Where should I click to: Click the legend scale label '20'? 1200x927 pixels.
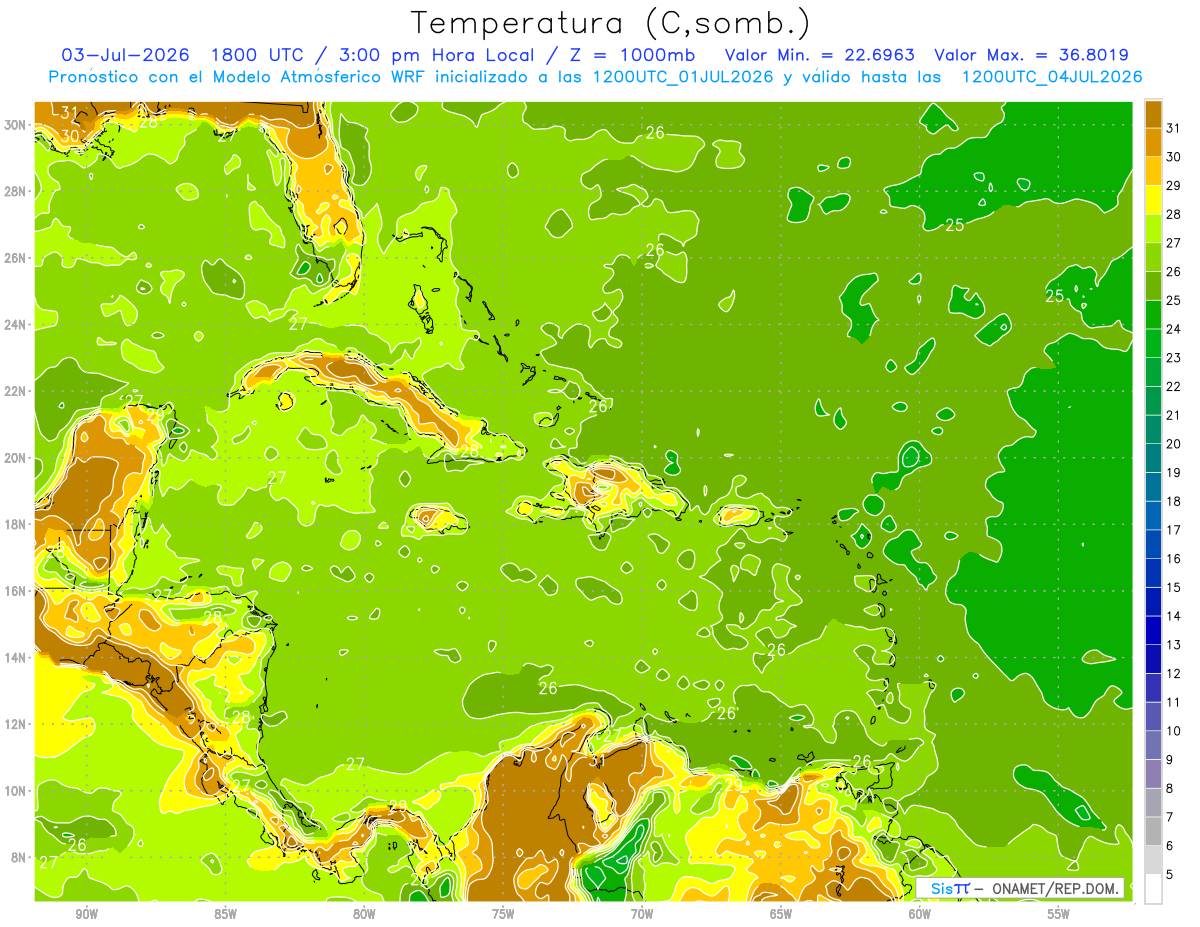pos(1174,443)
